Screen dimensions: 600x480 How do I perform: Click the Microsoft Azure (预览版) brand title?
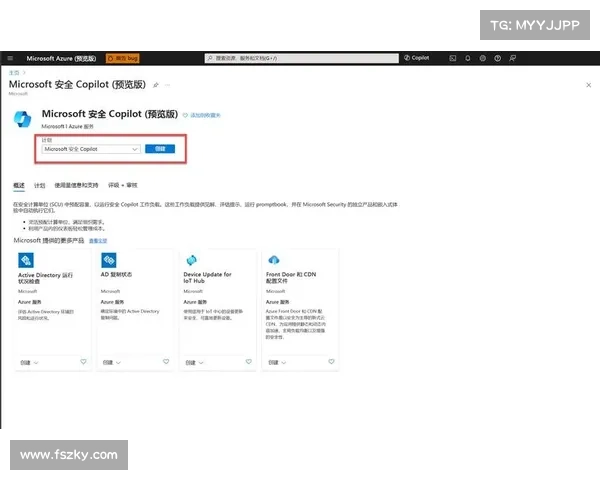[x=61, y=59]
